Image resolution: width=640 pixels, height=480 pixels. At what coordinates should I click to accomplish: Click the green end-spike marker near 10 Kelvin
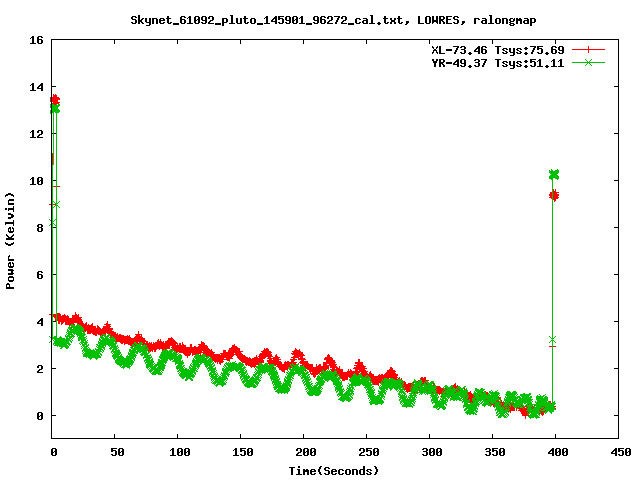pyautogui.click(x=553, y=174)
